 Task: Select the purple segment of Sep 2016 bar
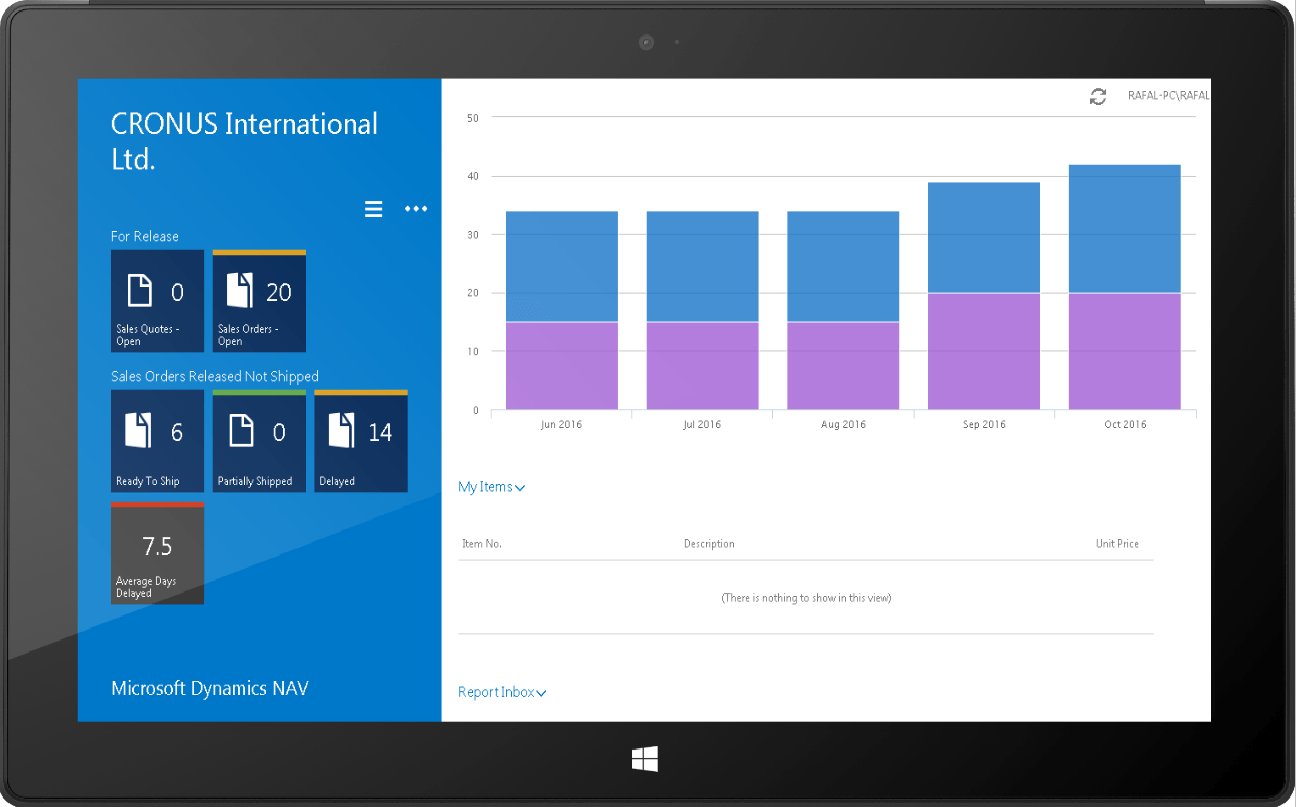point(984,351)
